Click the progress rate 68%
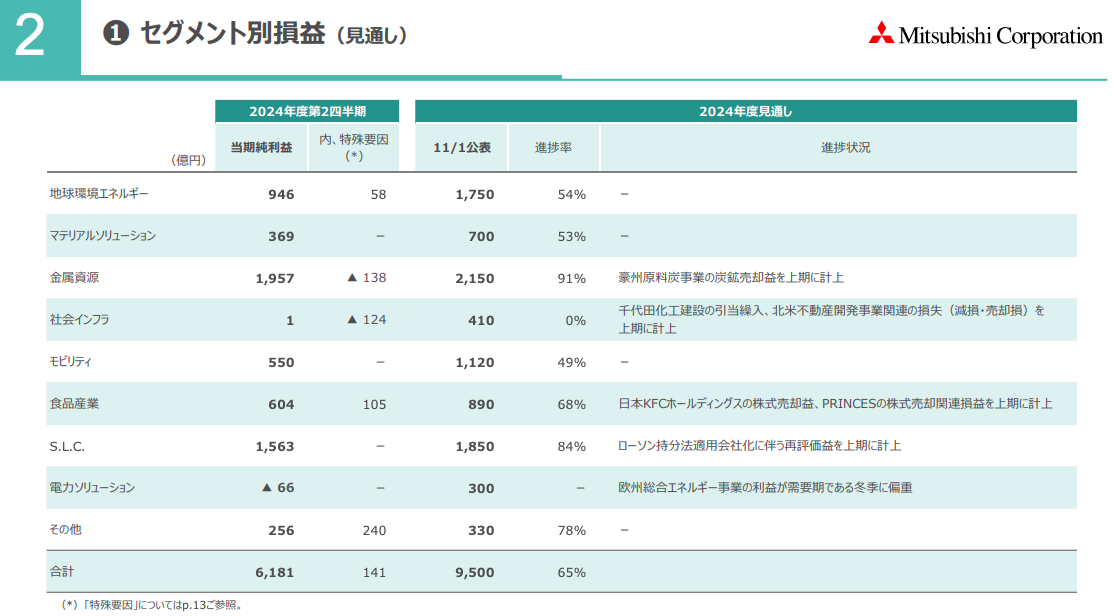 (x=571, y=405)
